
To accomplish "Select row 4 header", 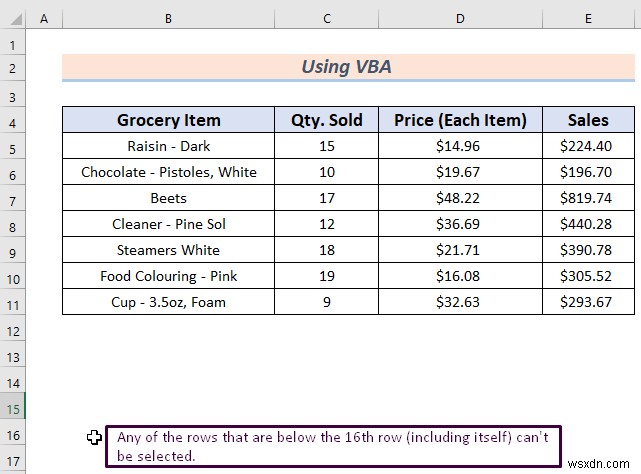I will (x=13, y=123).
